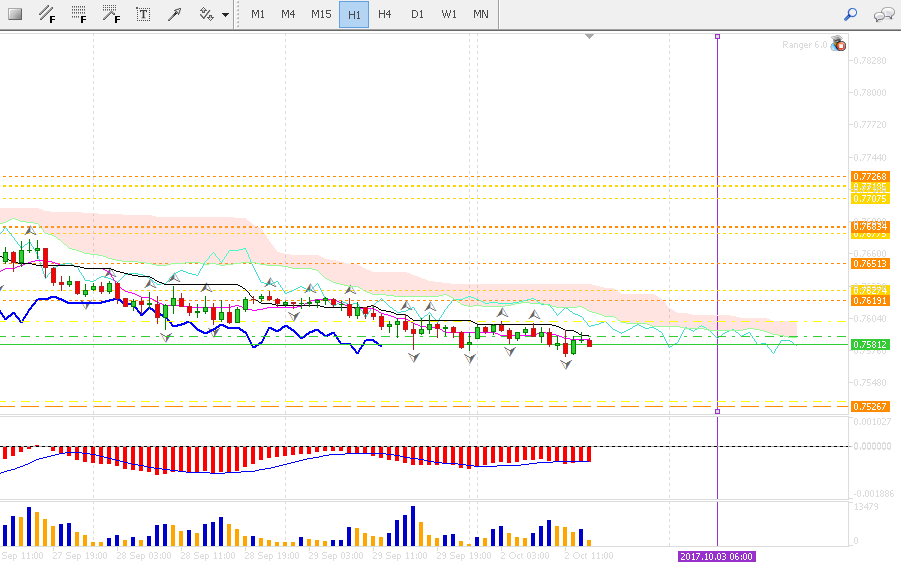Click the 29 Sep 19:00 time axis label

coord(464,556)
